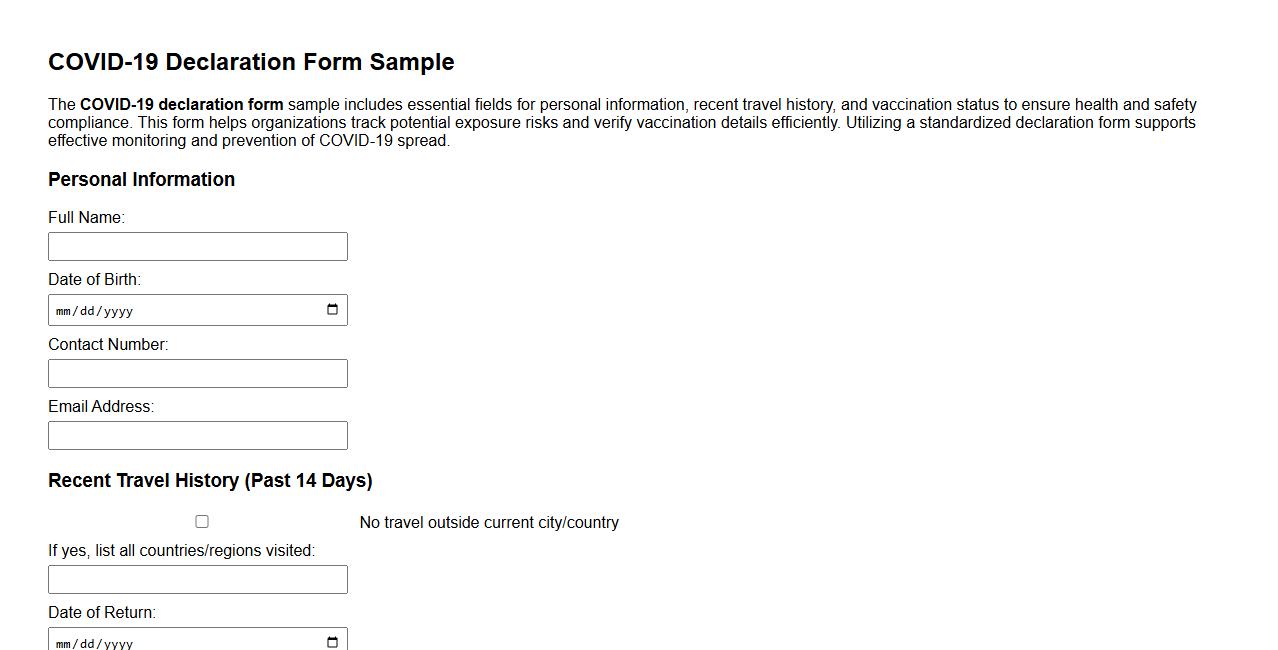
Task: Click the Personal Information section heading
Action: (x=141, y=179)
